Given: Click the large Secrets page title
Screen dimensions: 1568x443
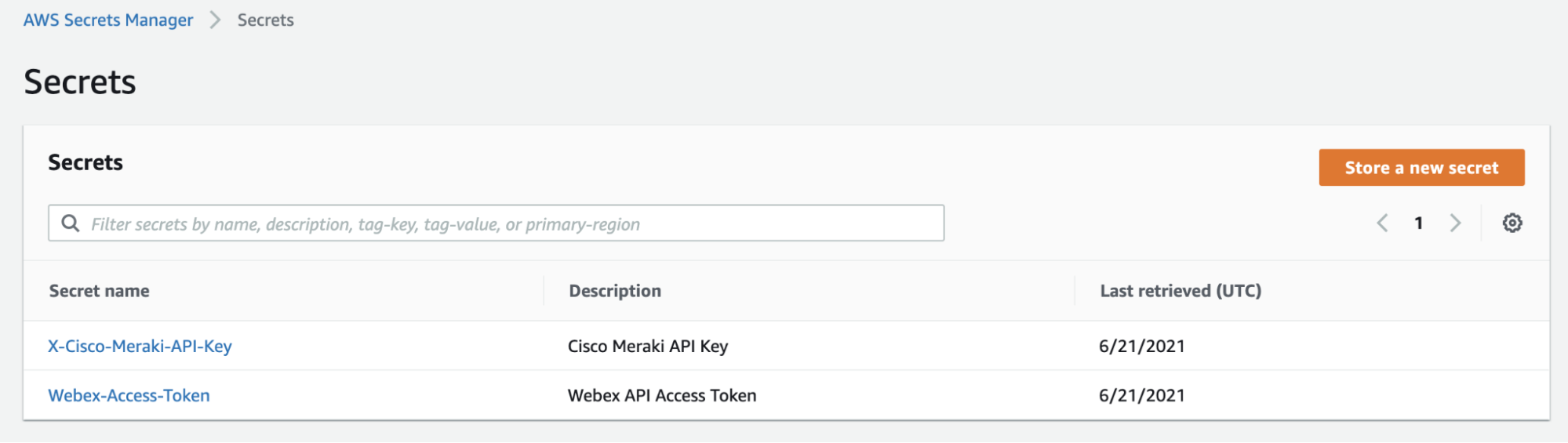Looking at the screenshot, I should (x=80, y=82).
